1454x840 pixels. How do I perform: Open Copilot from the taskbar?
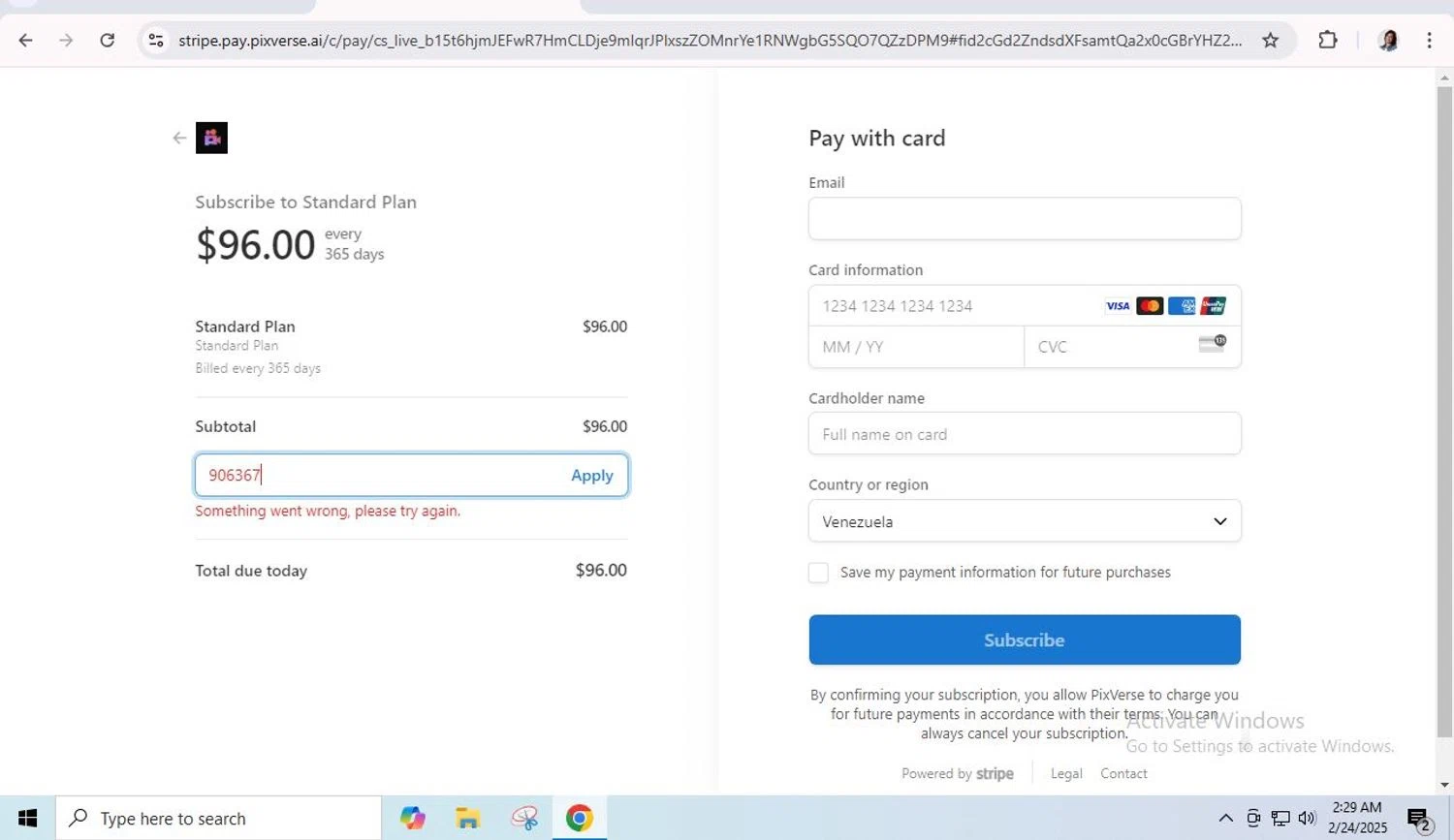413,819
